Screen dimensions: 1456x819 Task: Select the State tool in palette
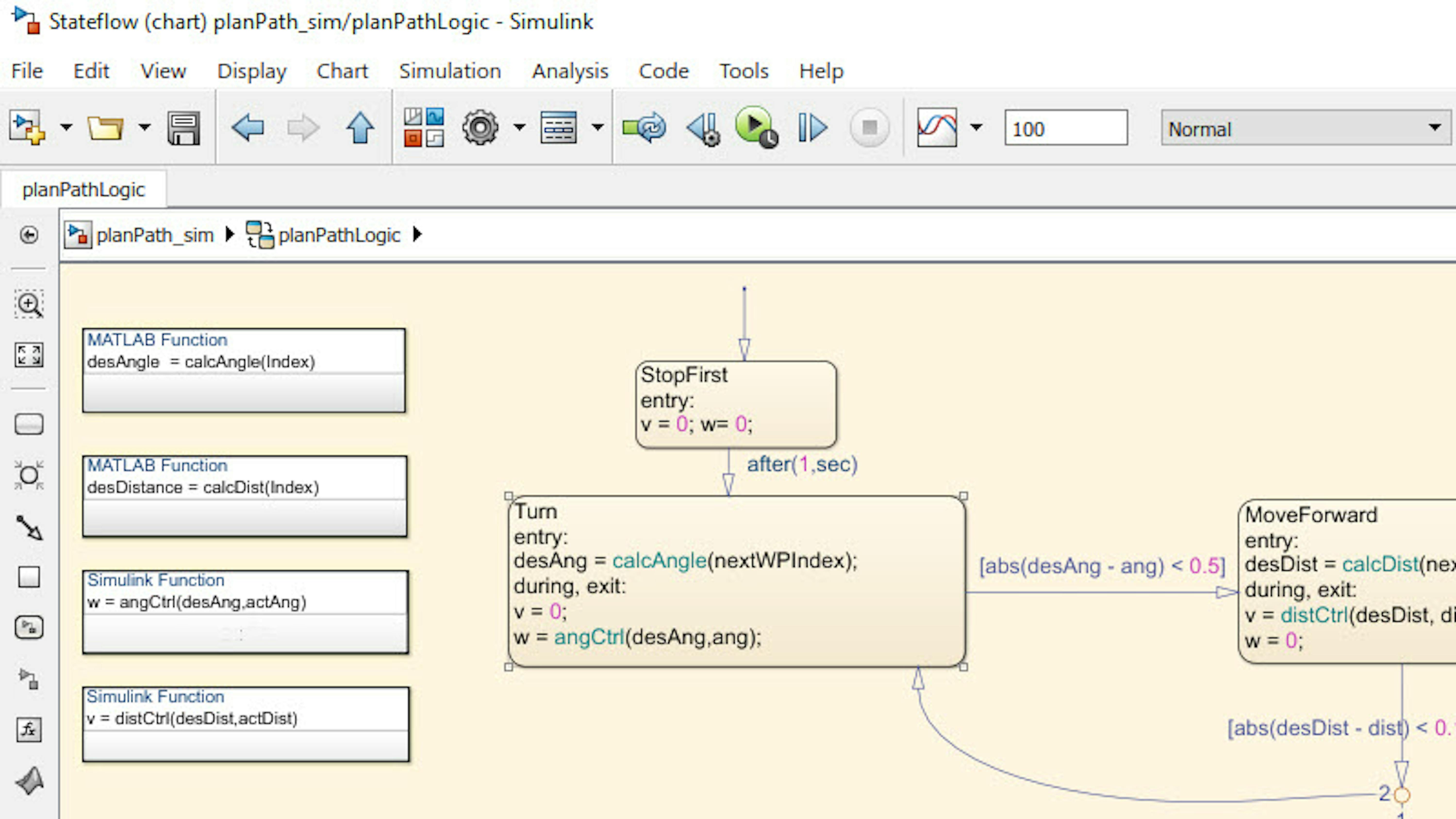click(29, 424)
